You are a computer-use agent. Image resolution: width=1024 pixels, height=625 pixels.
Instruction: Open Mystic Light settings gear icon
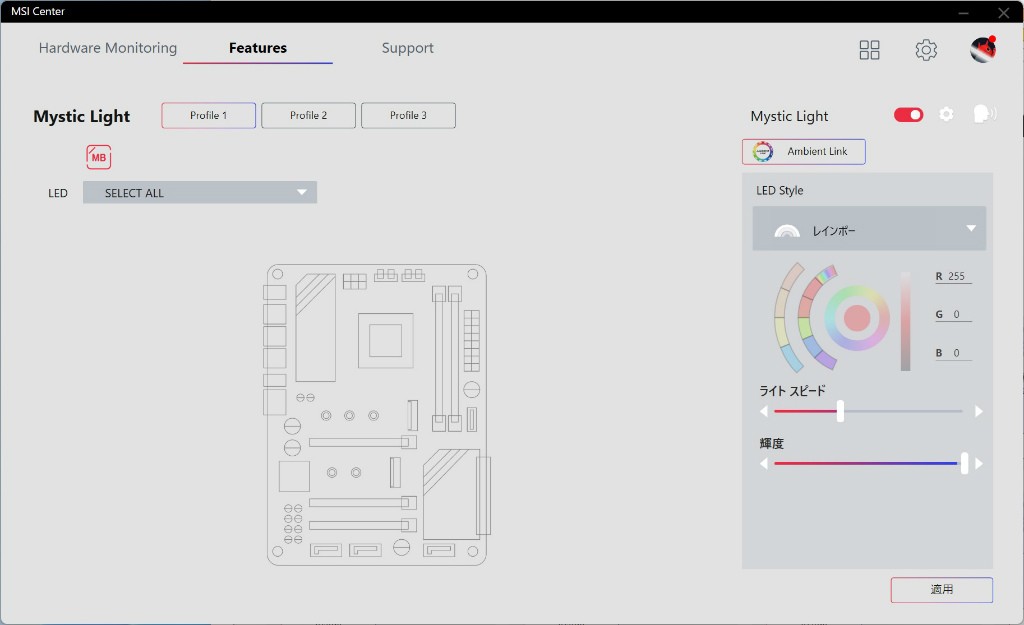point(946,115)
